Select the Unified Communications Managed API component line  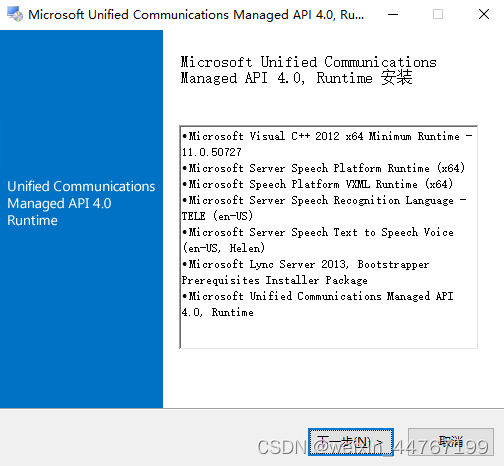tap(318, 296)
